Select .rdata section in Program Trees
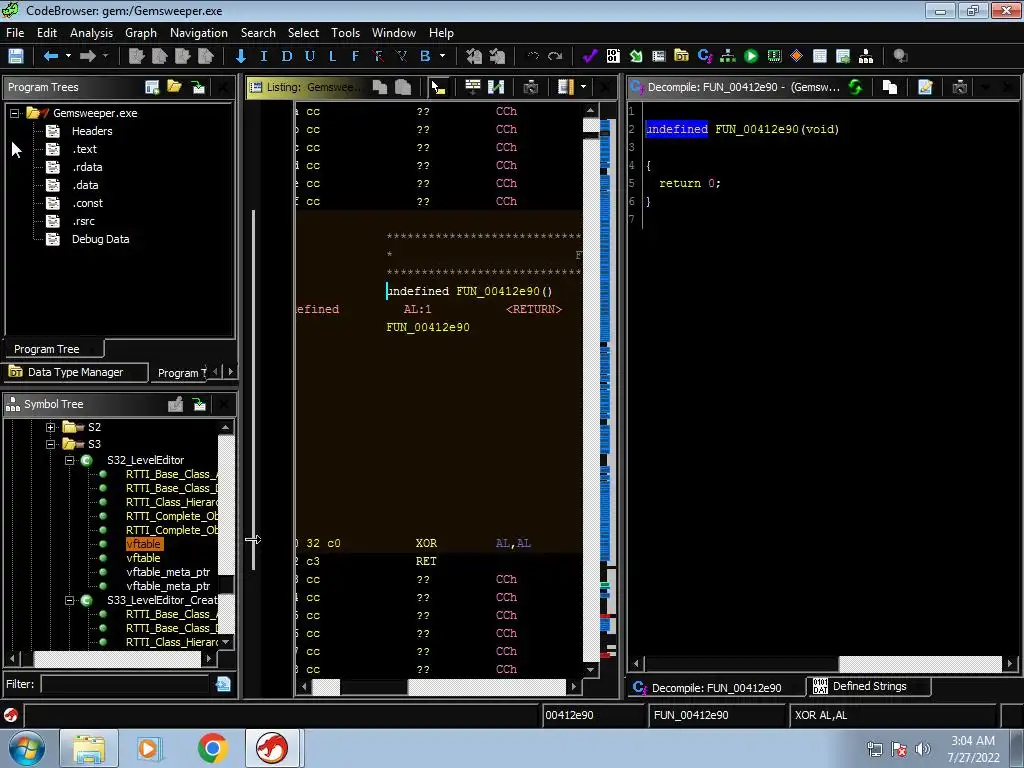This screenshot has width=1024, height=768. coord(87,167)
